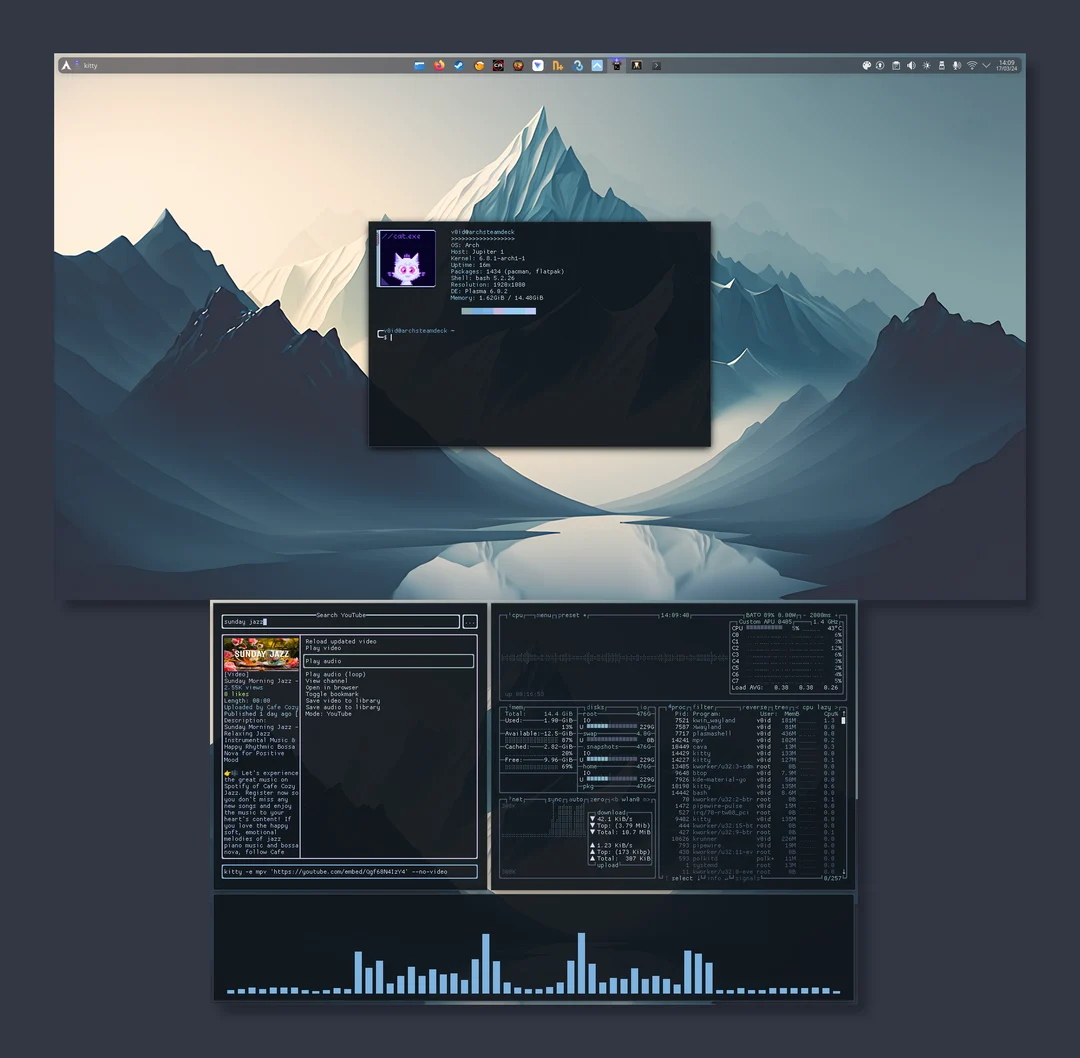Viewport: 1080px width, 1058px height.
Task: Switch the btop process list to tree view
Action: point(780,707)
